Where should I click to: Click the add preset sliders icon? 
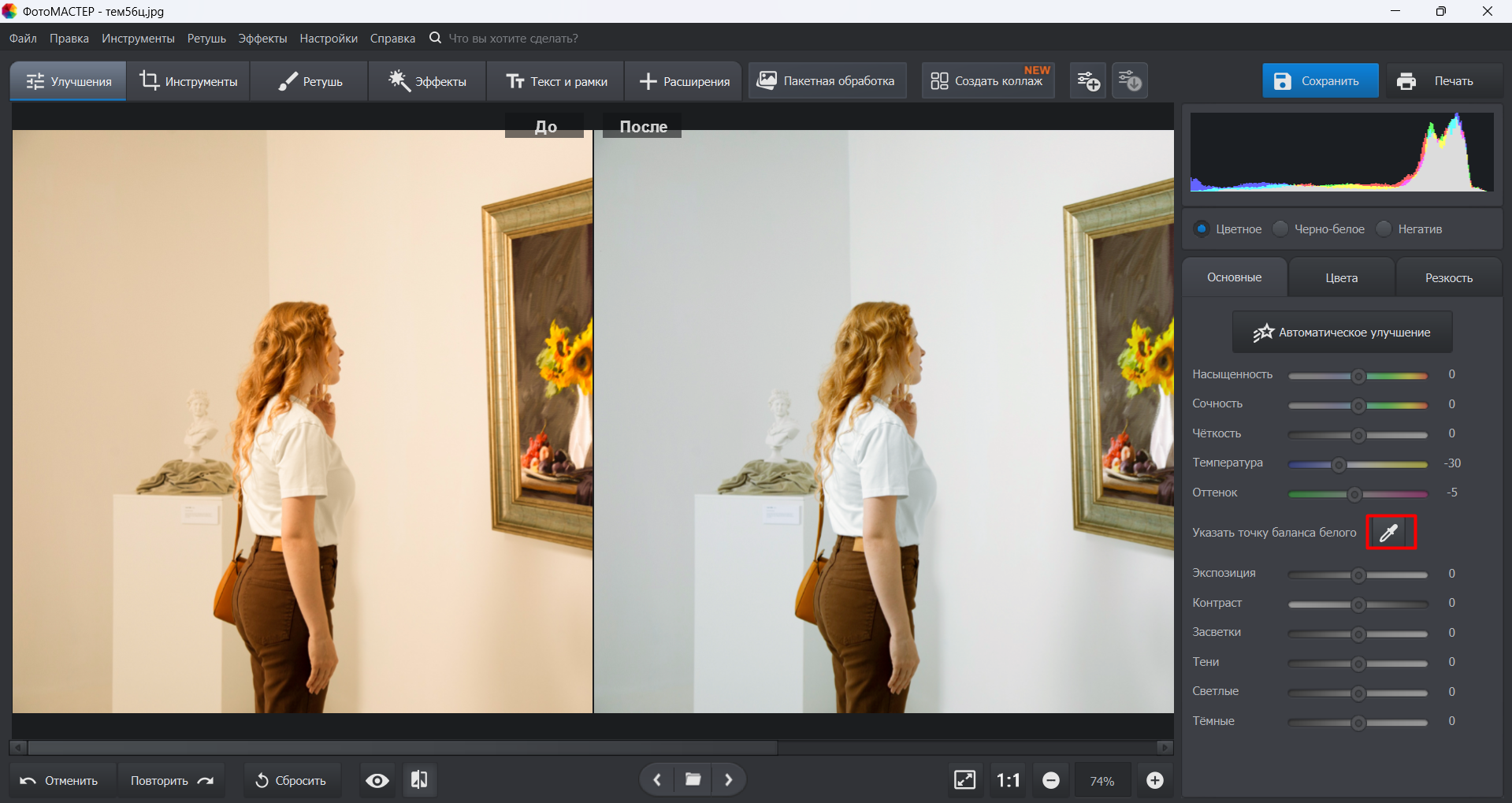pos(1088,81)
